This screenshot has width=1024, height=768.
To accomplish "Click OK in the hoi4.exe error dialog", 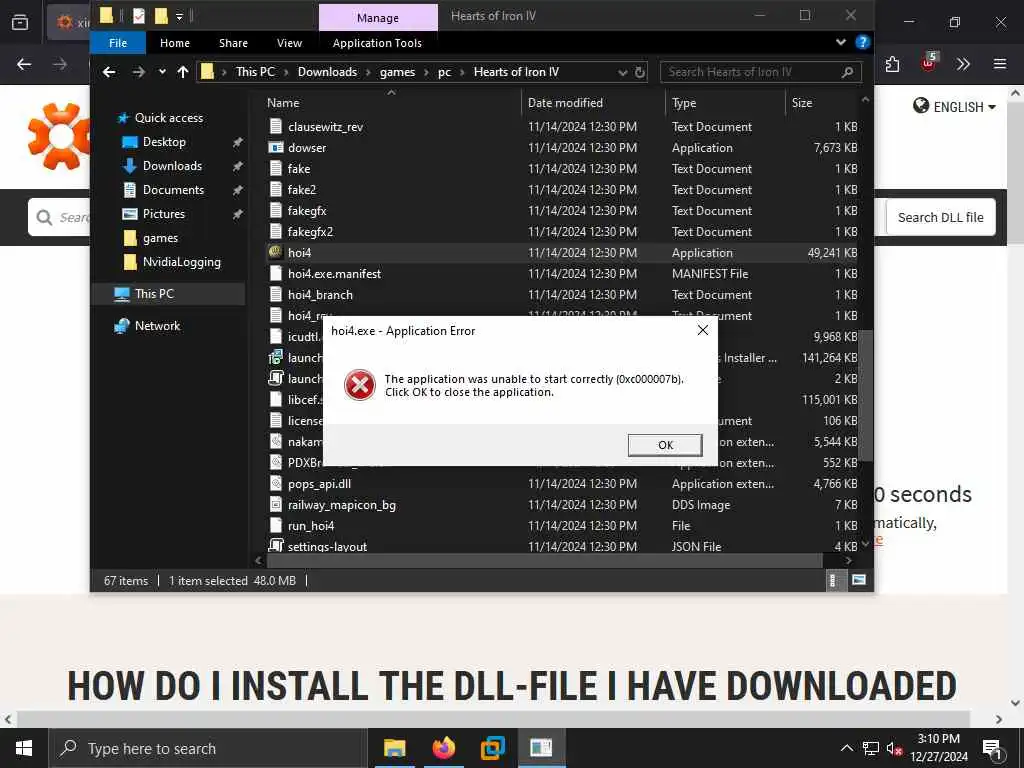I will click(x=665, y=445).
